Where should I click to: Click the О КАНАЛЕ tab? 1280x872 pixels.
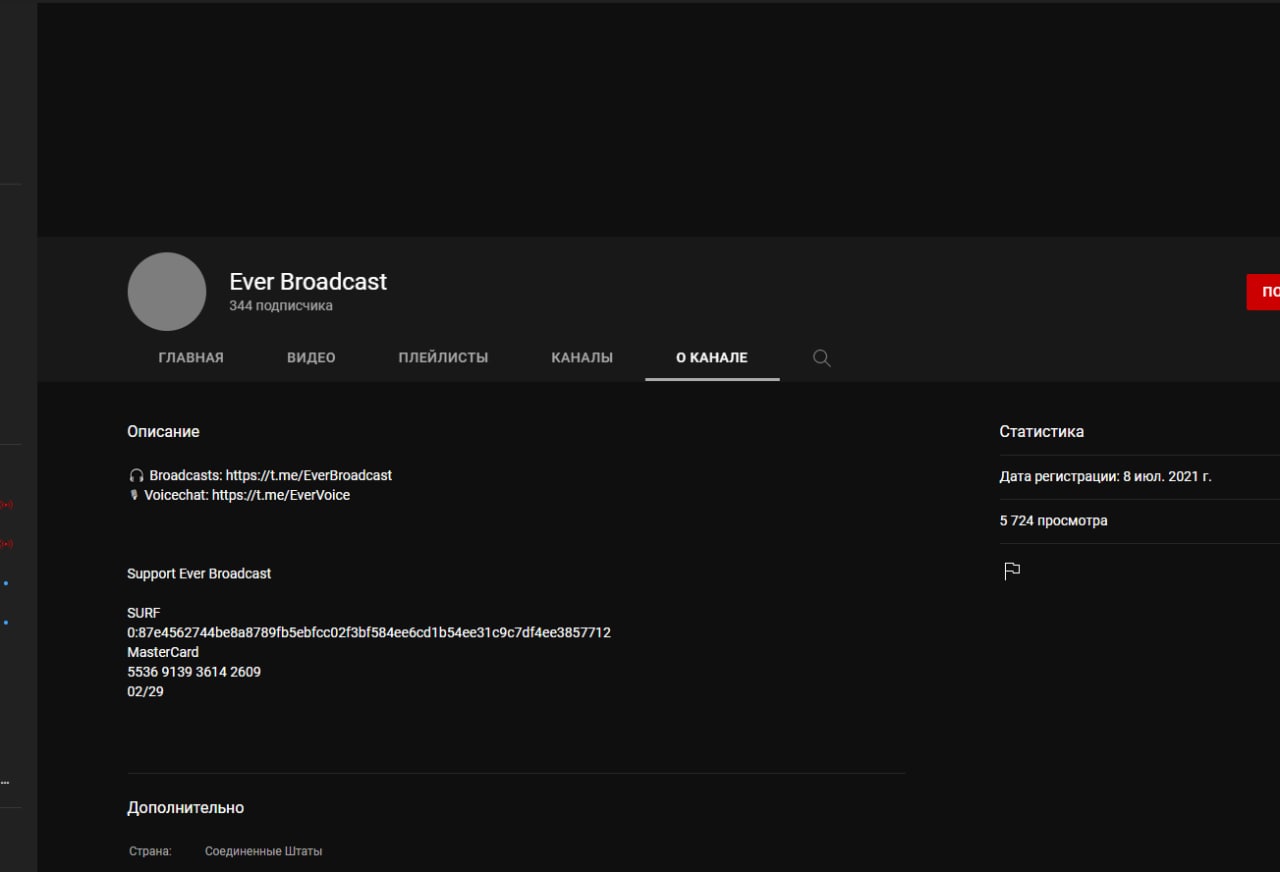coord(711,358)
